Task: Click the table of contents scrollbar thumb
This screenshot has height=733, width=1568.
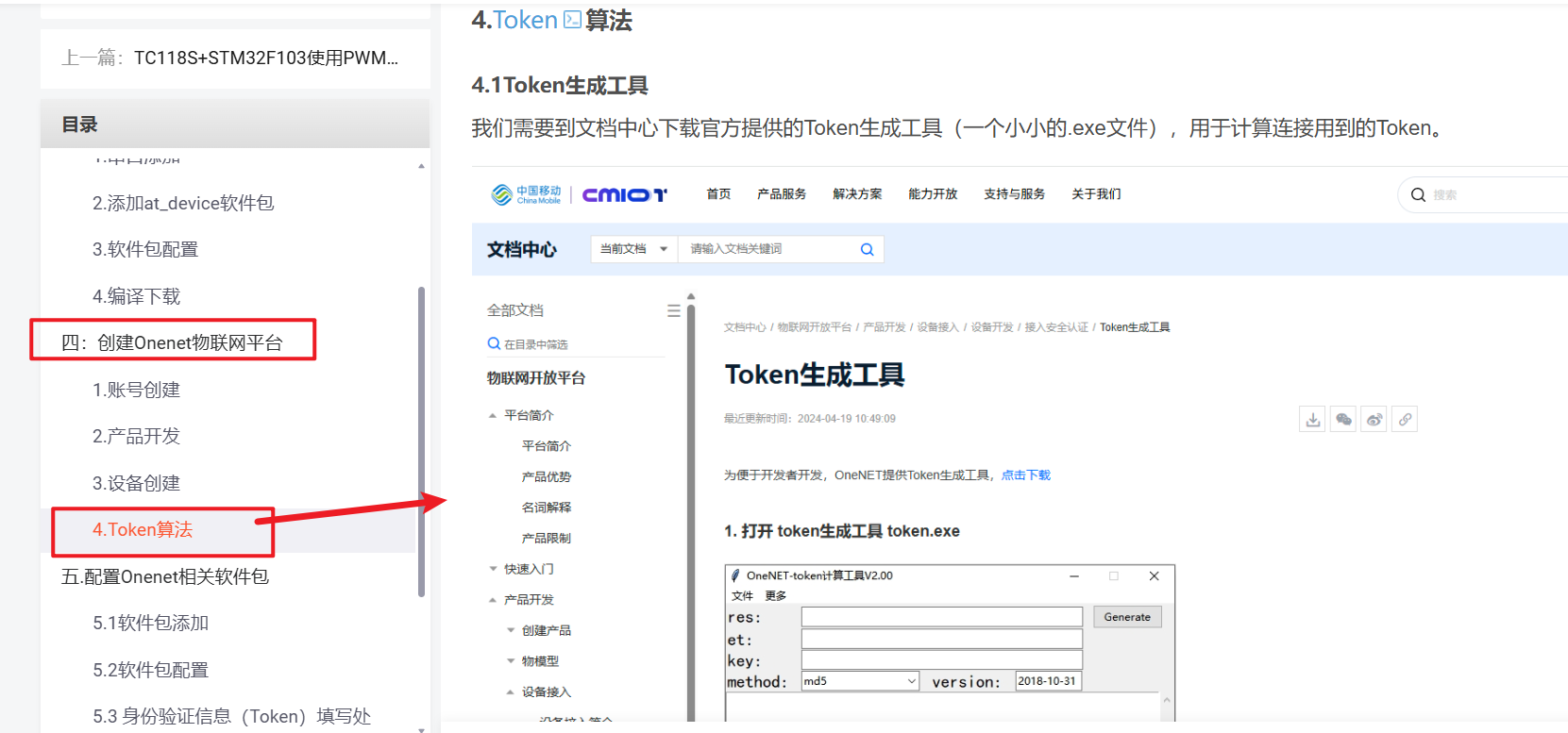Action: click(x=421, y=441)
